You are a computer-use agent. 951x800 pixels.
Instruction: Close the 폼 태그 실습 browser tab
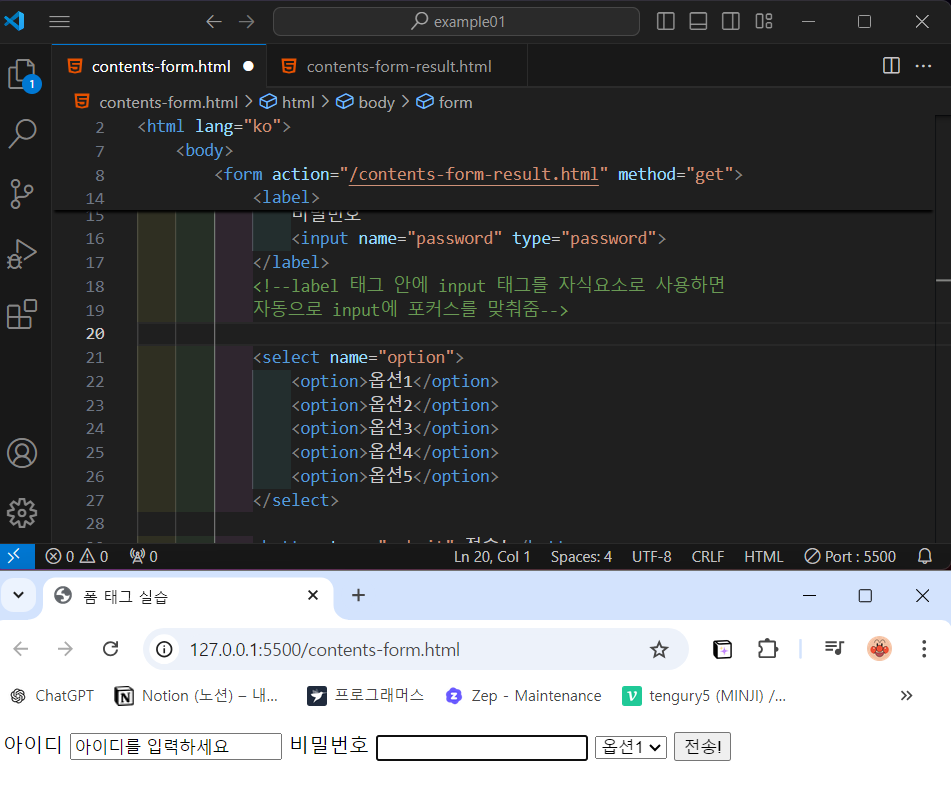(313, 596)
